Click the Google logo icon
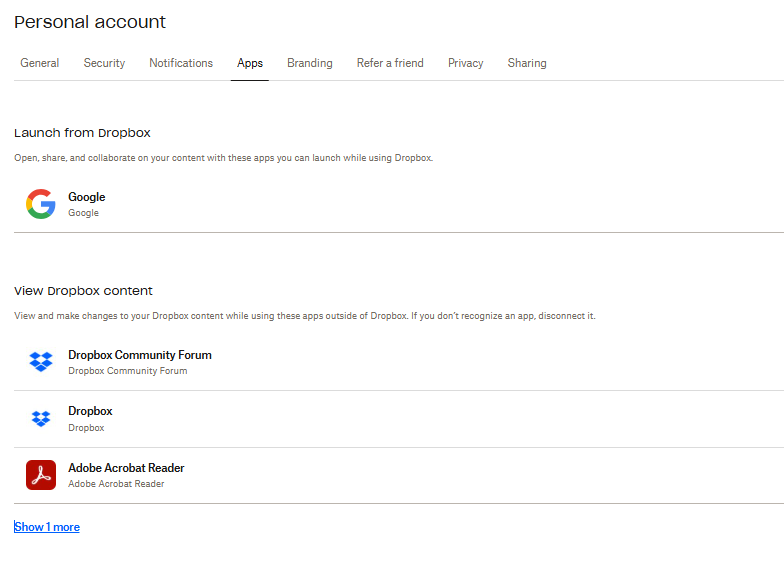This screenshot has height=561, width=784. click(41, 204)
